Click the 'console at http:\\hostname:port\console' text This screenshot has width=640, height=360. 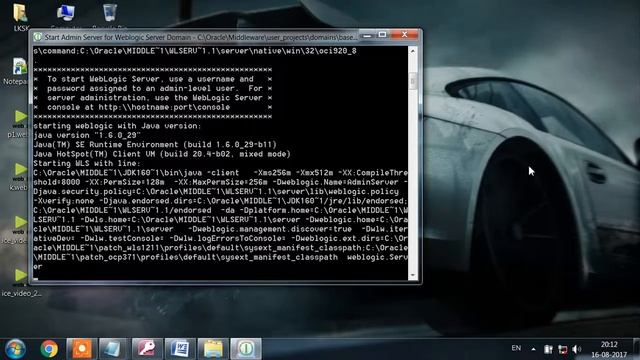(139, 107)
